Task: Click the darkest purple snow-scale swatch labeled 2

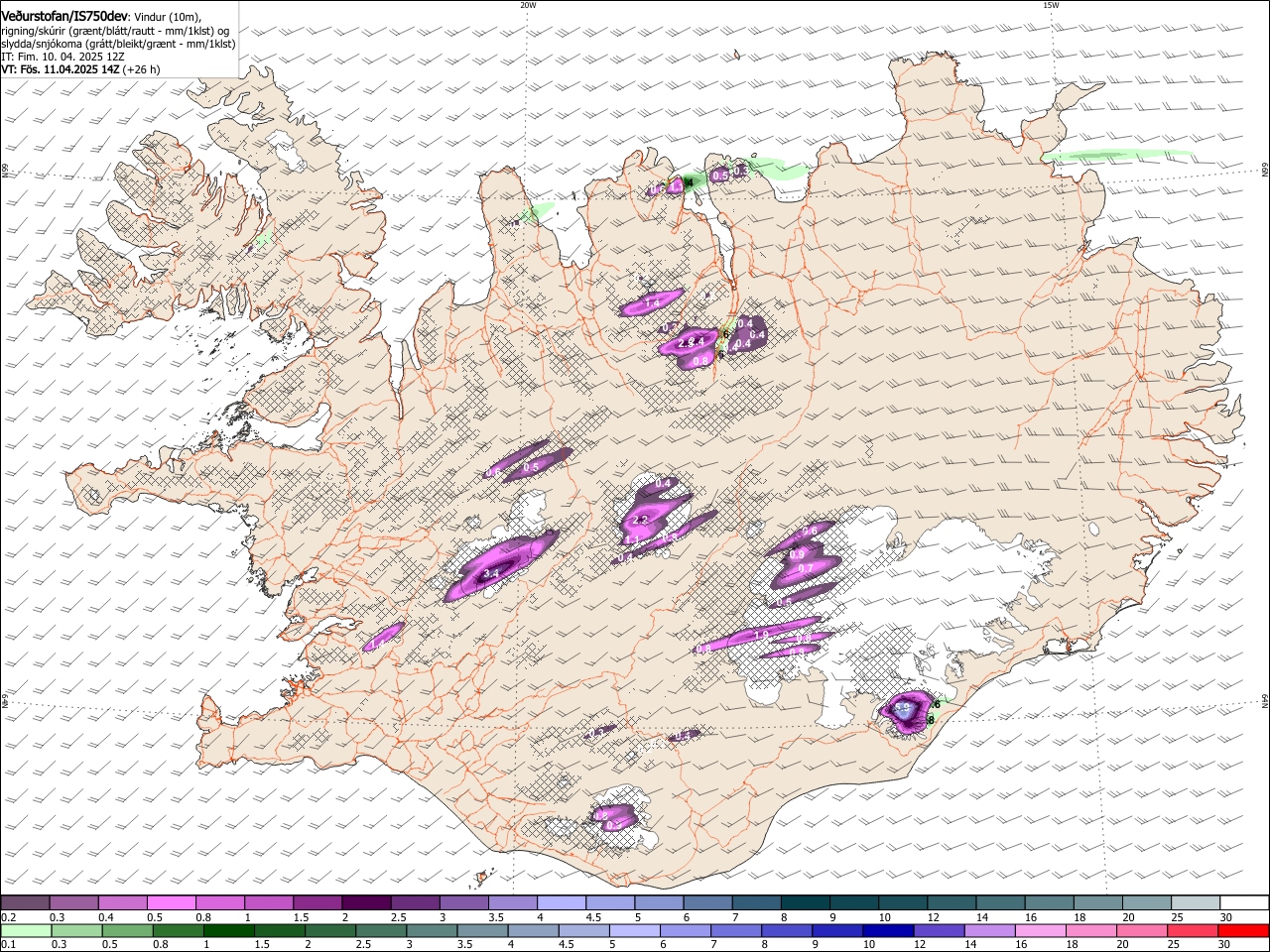Action: pyautogui.click(x=365, y=903)
